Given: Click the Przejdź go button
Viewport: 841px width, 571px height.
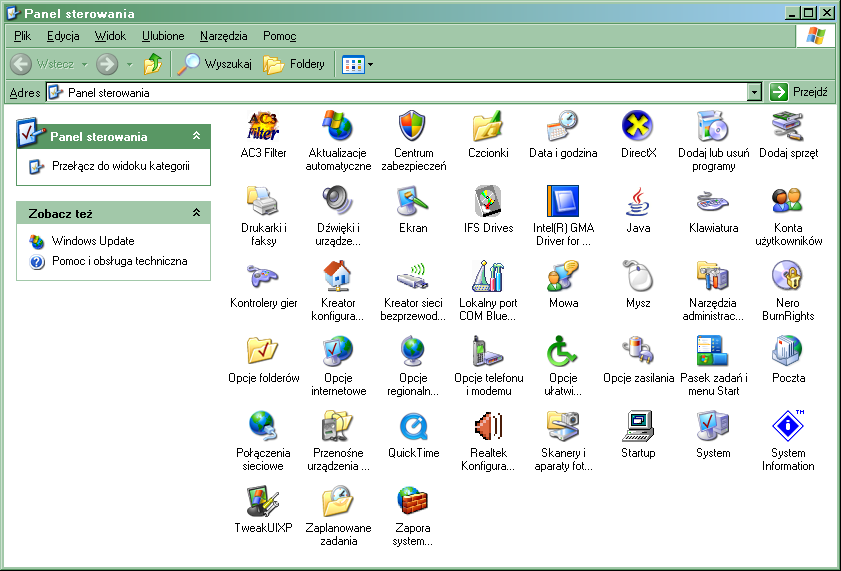Looking at the screenshot, I should (799, 92).
